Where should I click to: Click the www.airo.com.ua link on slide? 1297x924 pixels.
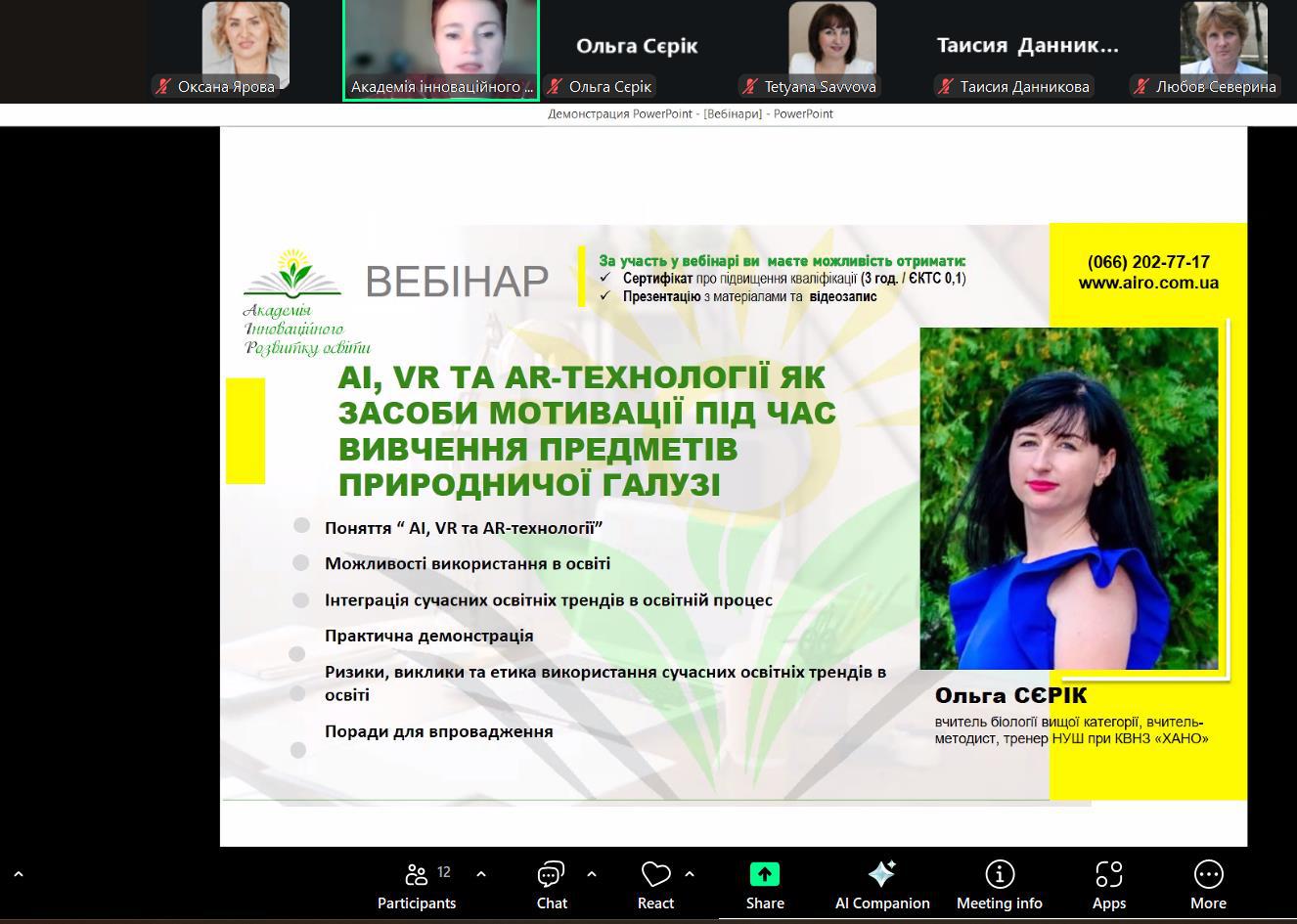point(1148,284)
